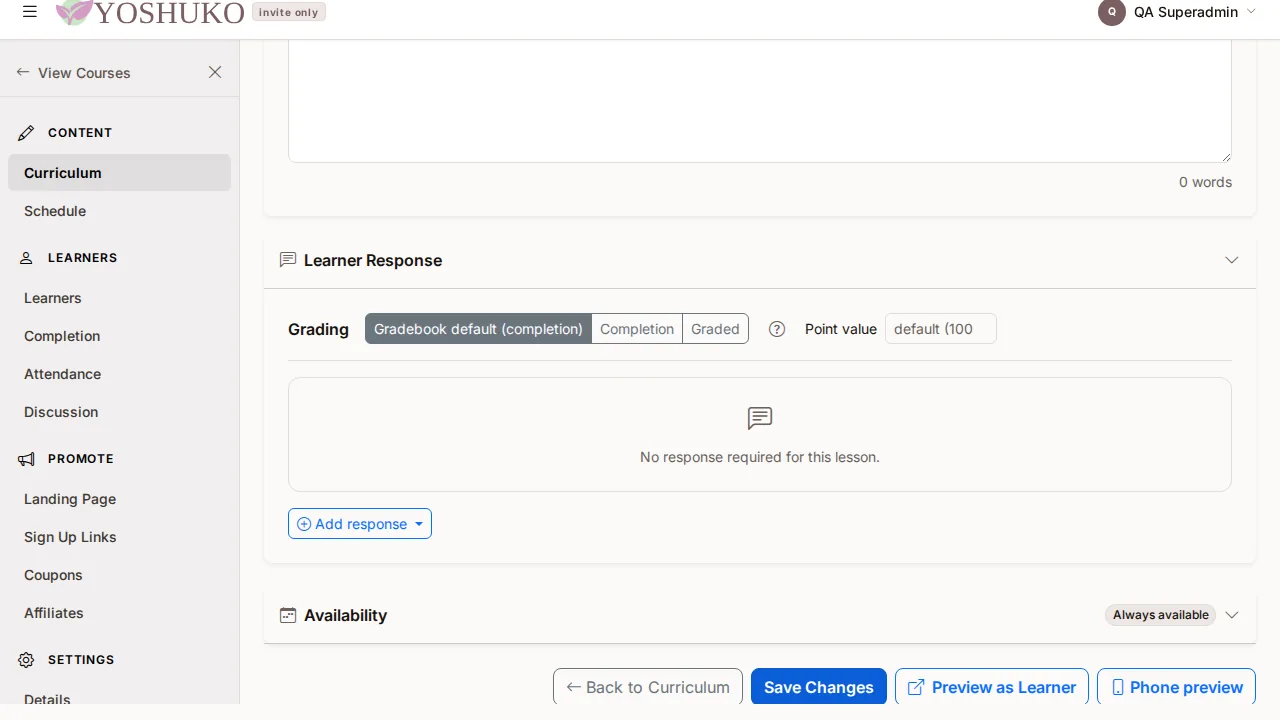Click the QA Superadmin avatar

pyautogui.click(x=1111, y=12)
